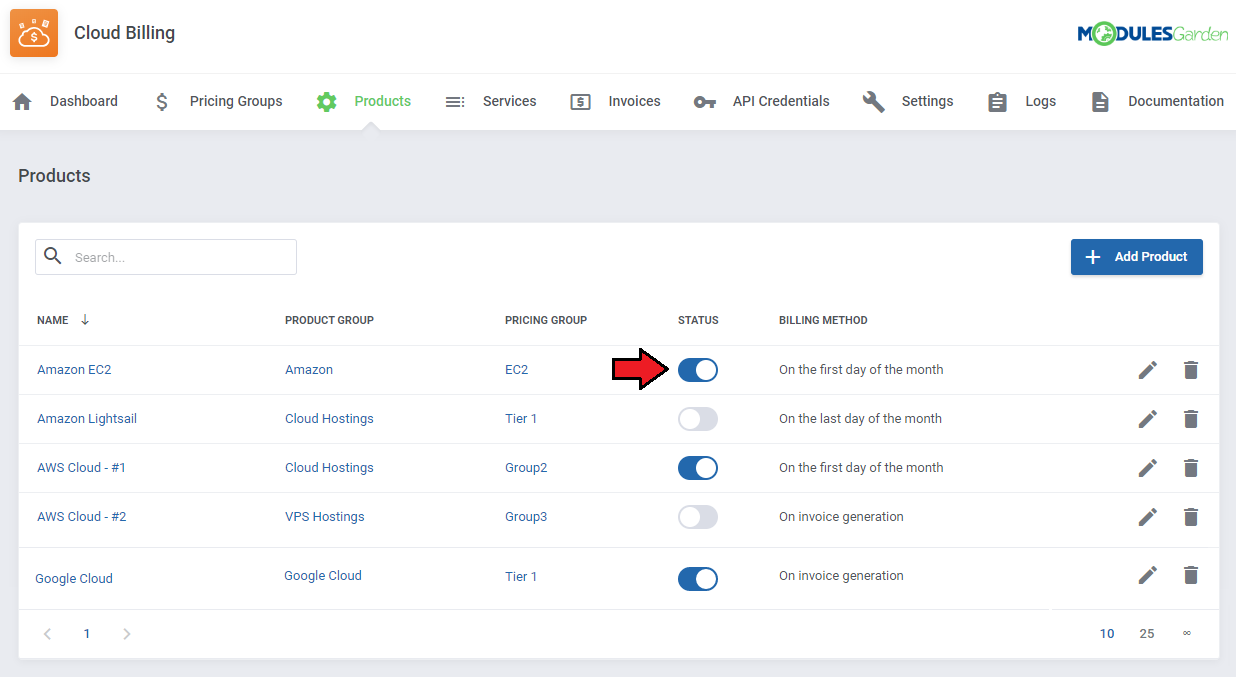The height and width of the screenshot is (677, 1236).
Task: Turn off the Google Cloud status toggle
Action: tap(697, 579)
